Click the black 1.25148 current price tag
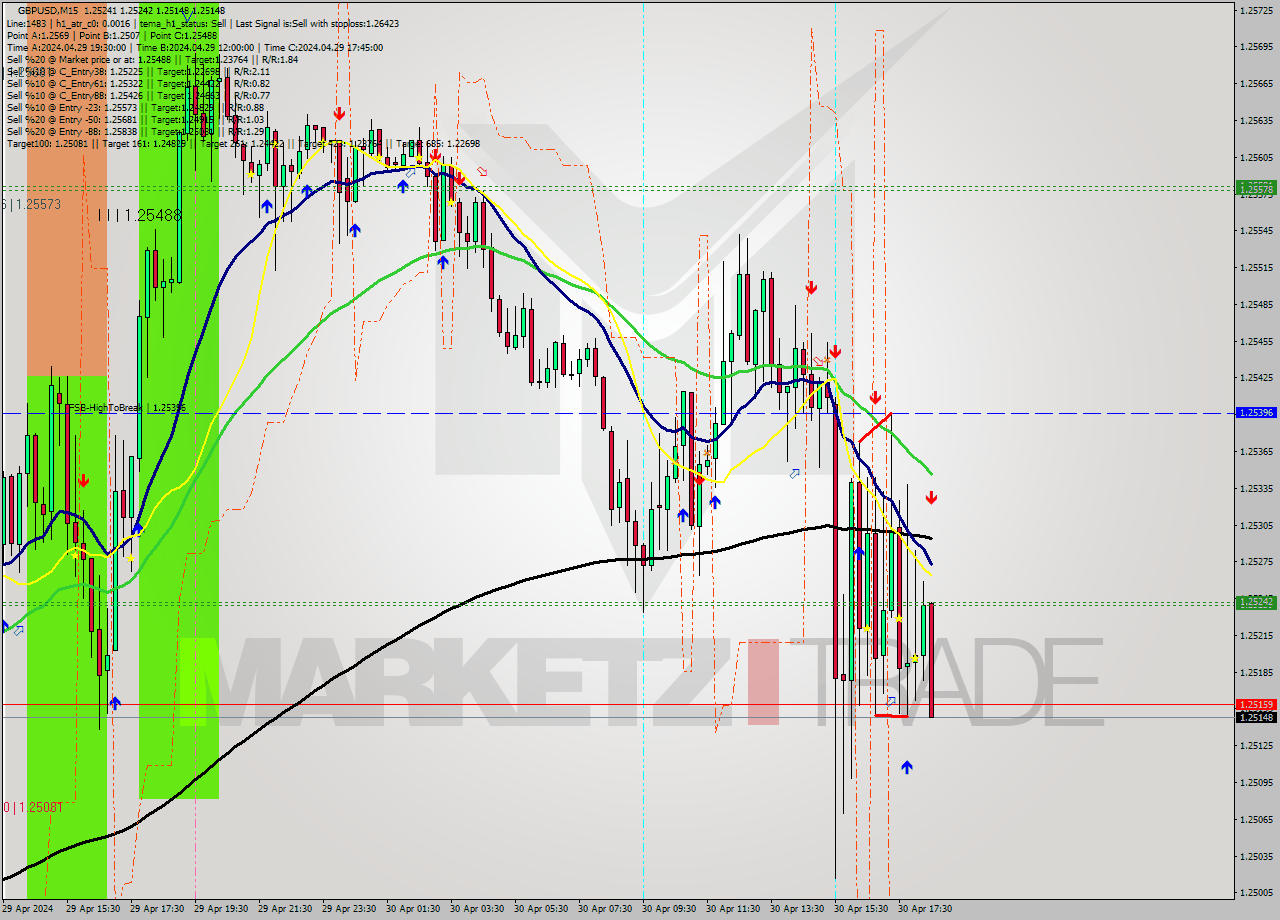Viewport: 1280px width, 920px height. coord(1256,717)
